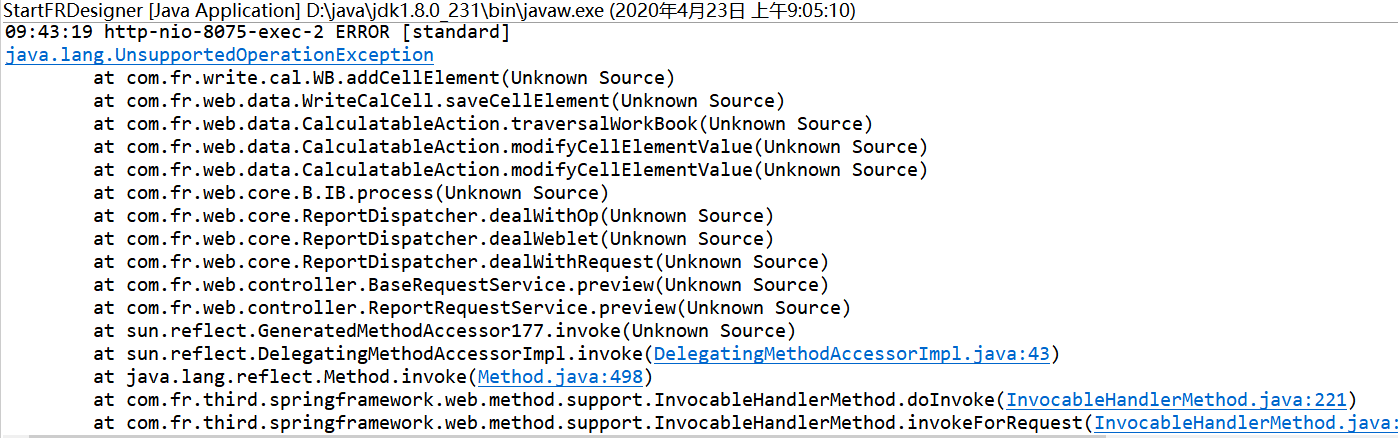1398x438 pixels.
Task: Click the 09:43:19 ERROR log line
Action: click(x=257, y=32)
